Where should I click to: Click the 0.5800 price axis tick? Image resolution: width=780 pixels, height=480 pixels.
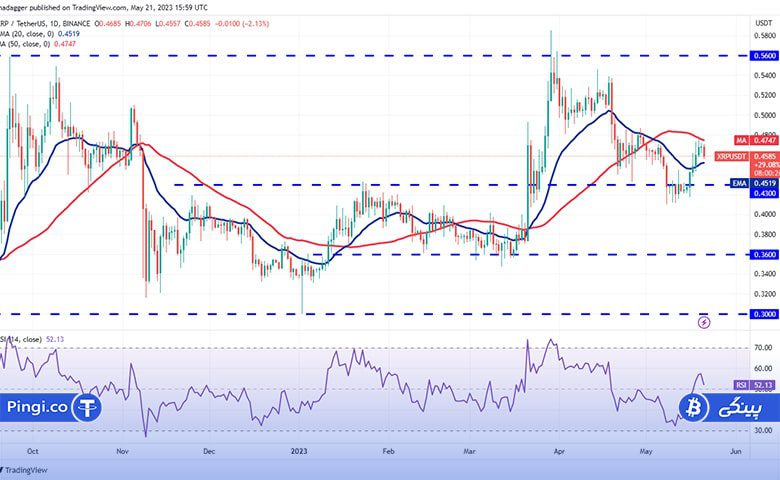(765, 36)
